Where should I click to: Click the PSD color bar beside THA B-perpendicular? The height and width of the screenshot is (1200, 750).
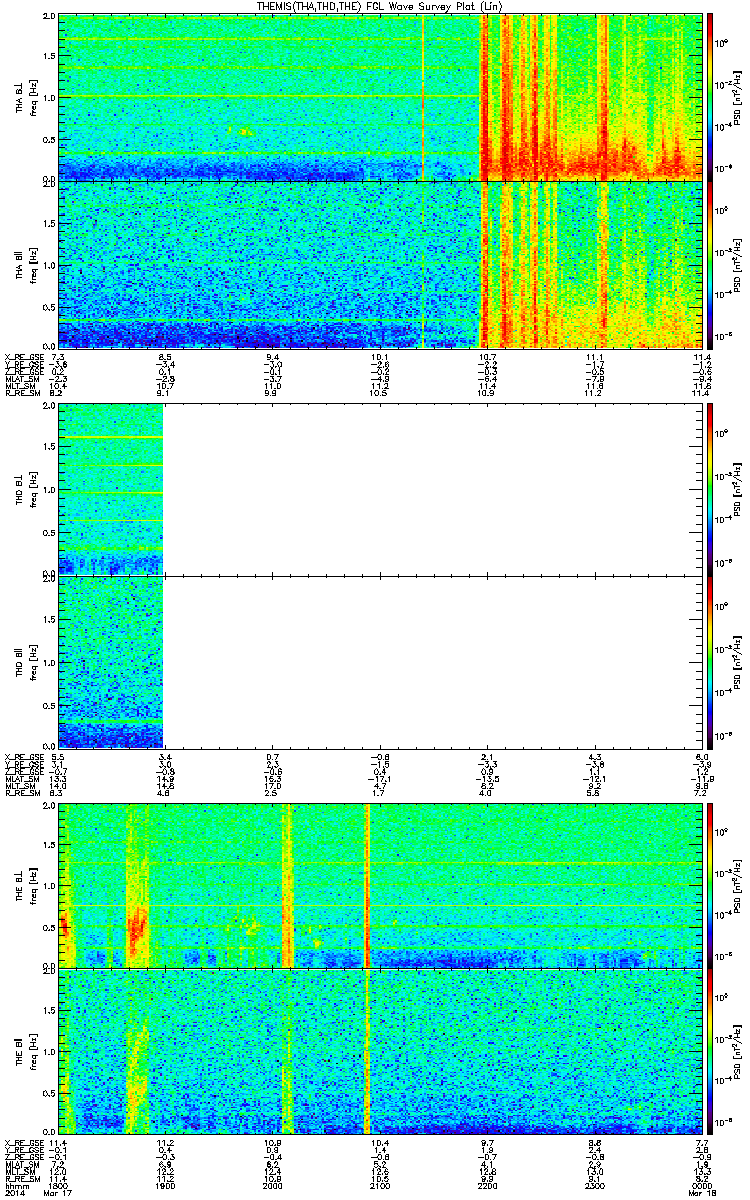[710, 97]
